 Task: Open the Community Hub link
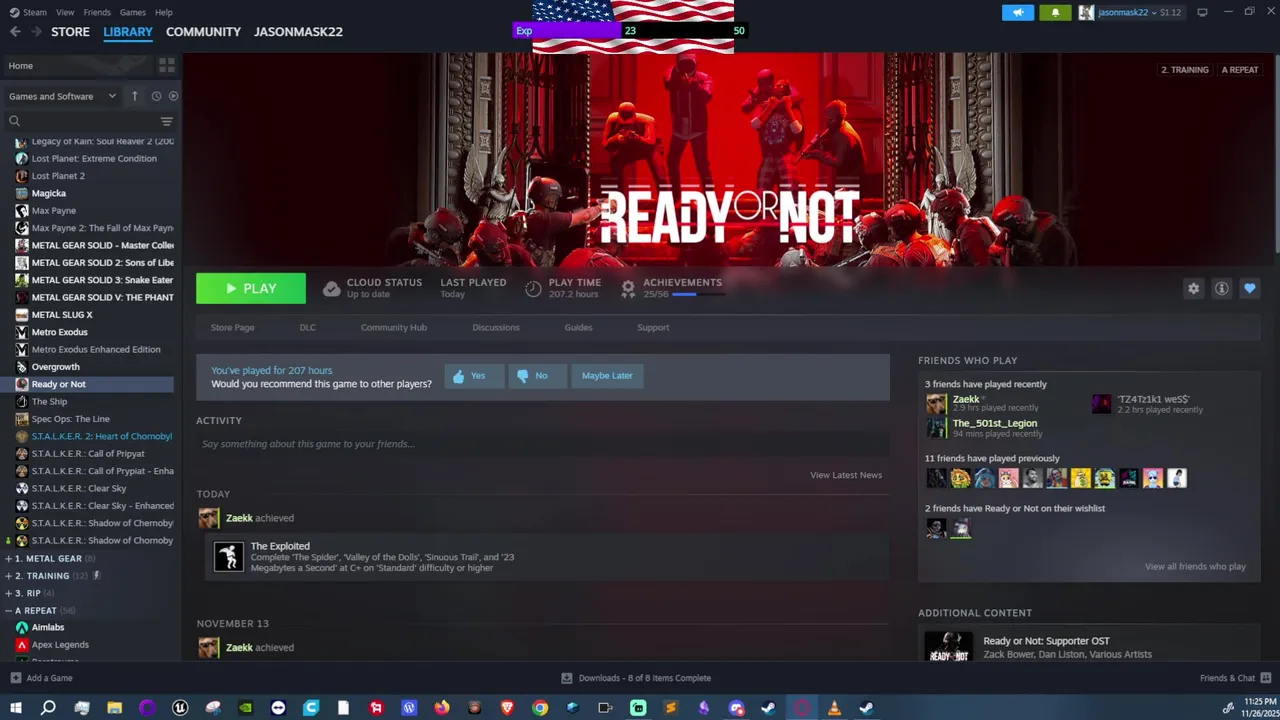(393, 328)
